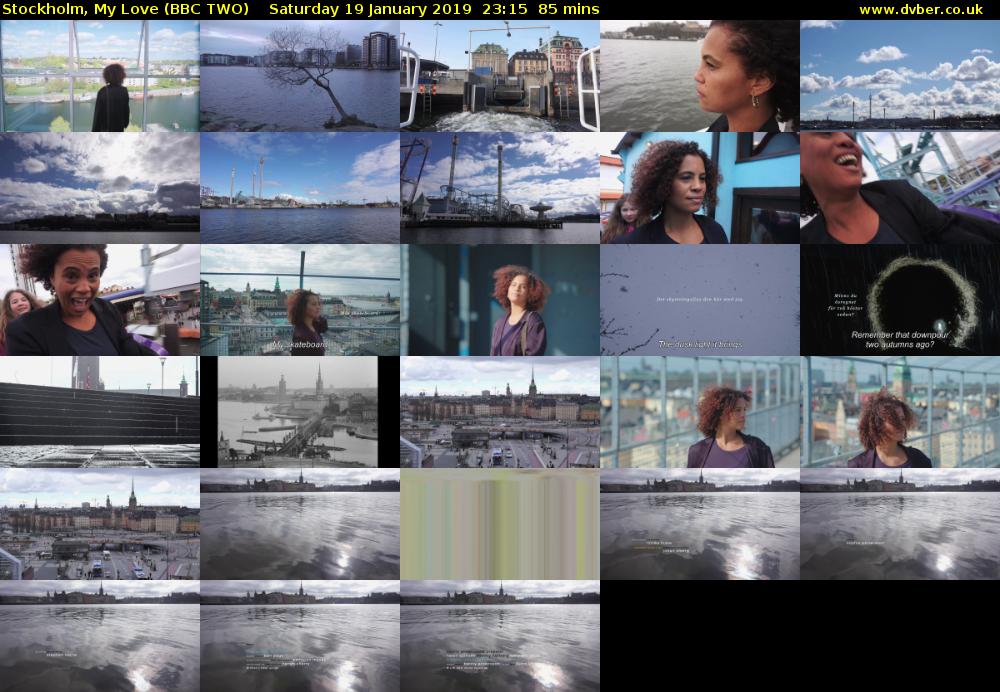Select close-up profile of woman with earring
This screenshot has height=692, width=1000.
coord(700,76)
